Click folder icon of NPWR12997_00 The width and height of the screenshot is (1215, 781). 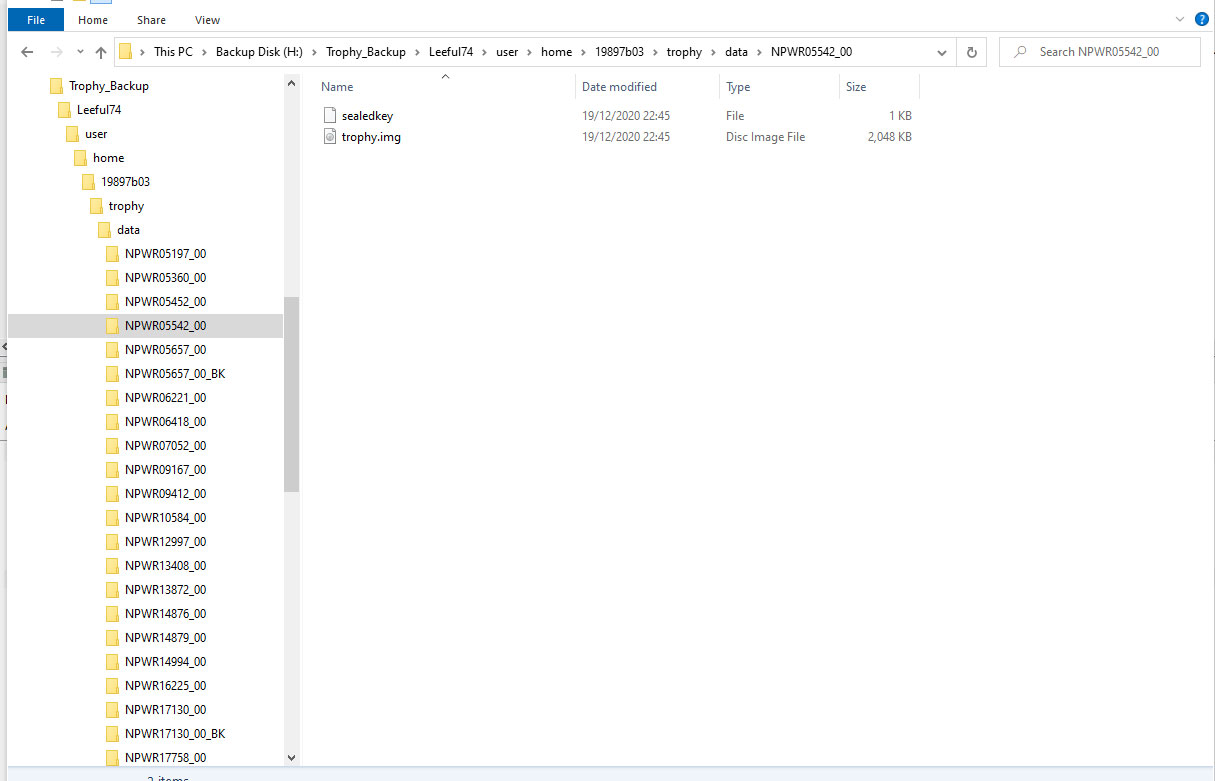(113, 542)
